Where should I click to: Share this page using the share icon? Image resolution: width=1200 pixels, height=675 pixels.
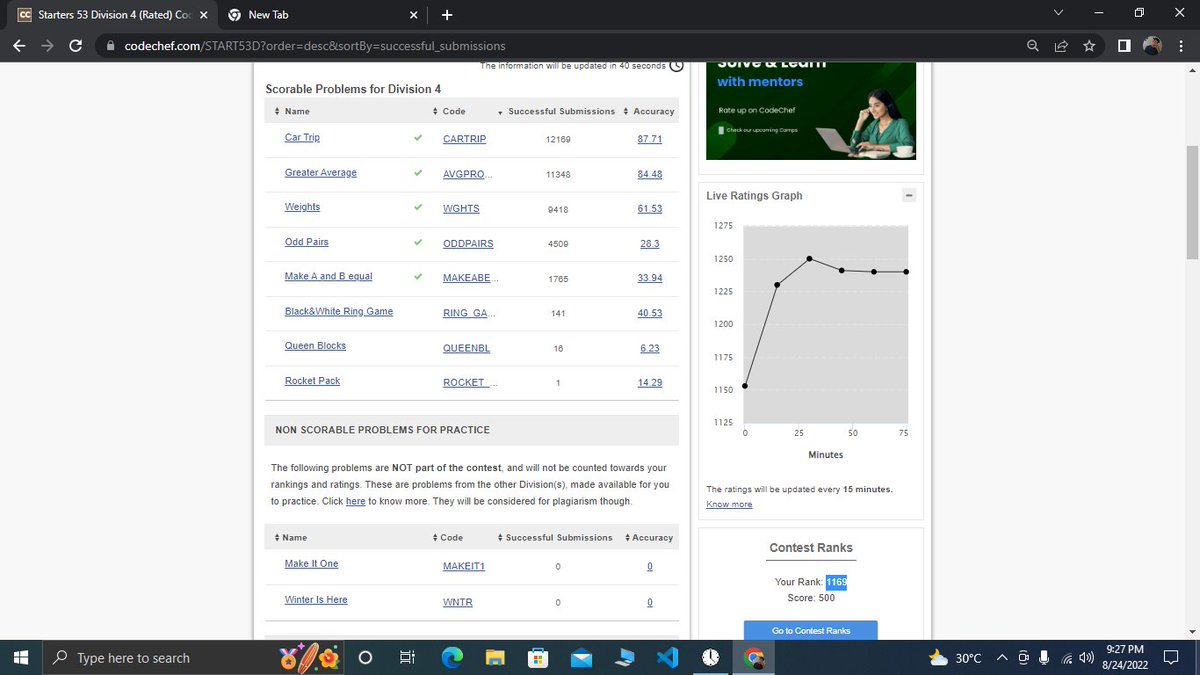[1060, 46]
